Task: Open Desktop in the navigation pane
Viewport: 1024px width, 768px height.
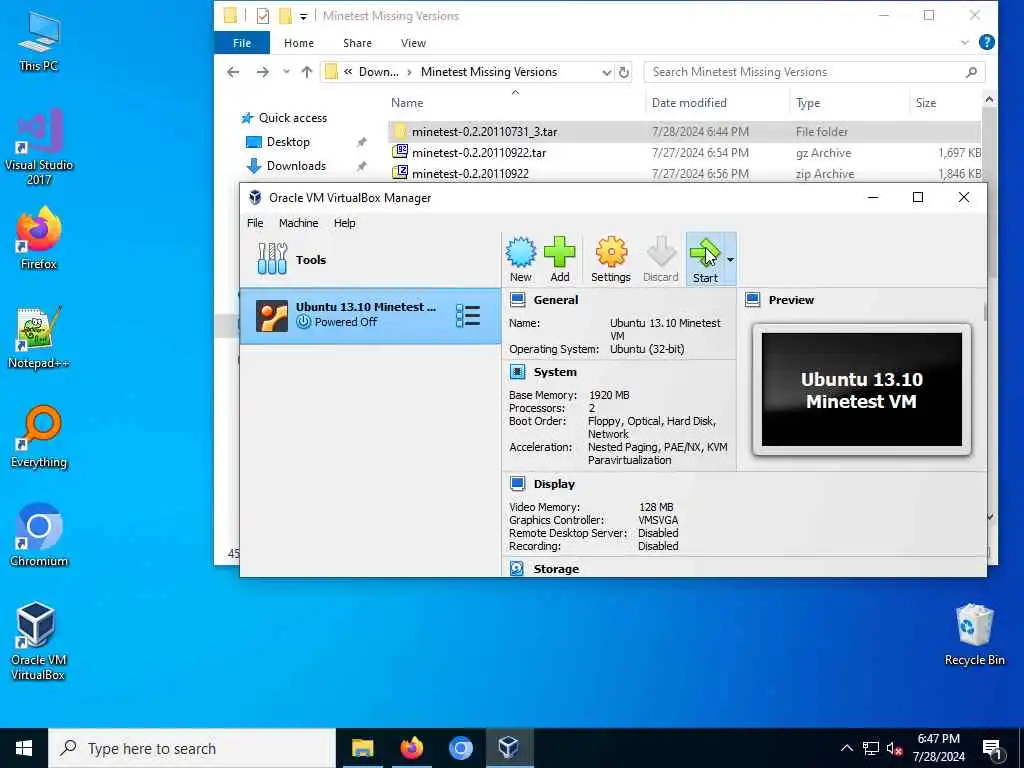Action: pos(288,142)
